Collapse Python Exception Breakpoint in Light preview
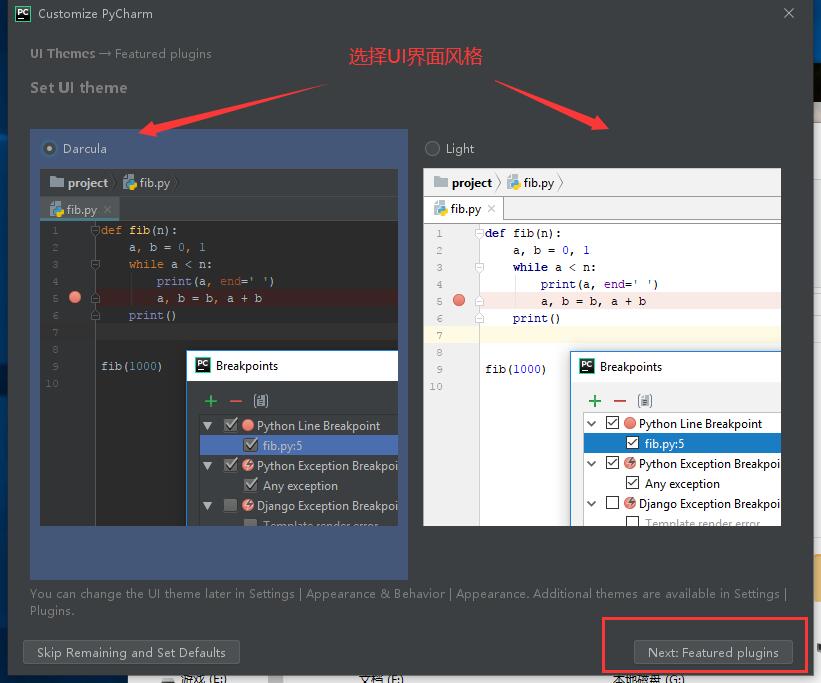Image resolution: width=821 pixels, height=683 pixels. pos(592,464)
